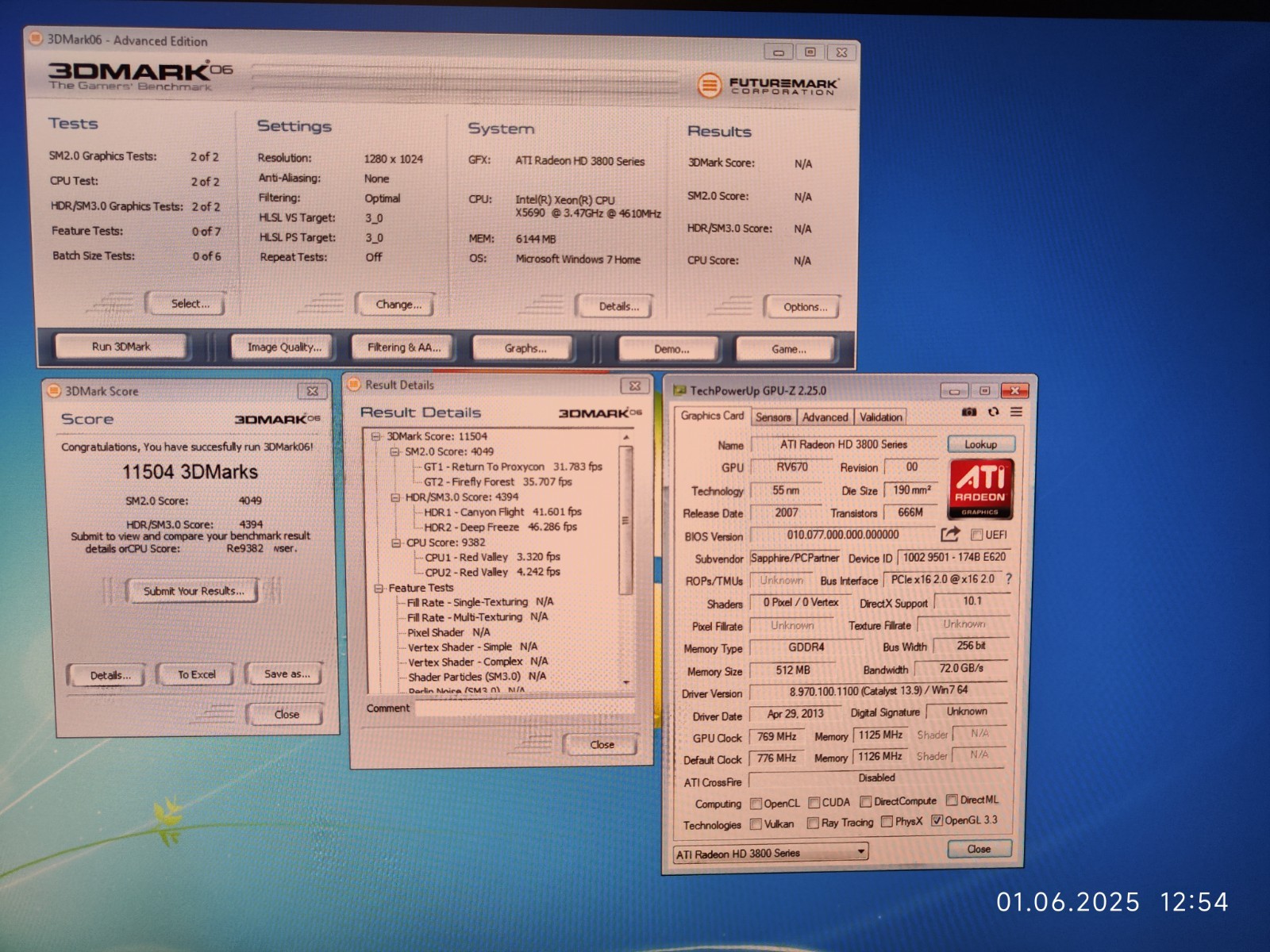Click 3DMark Score window title icon
1270x952 pixels.
point(54,390)
